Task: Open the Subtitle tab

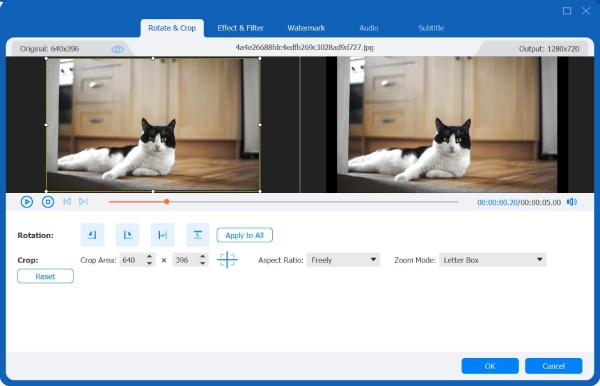Action: coord(431,28)
